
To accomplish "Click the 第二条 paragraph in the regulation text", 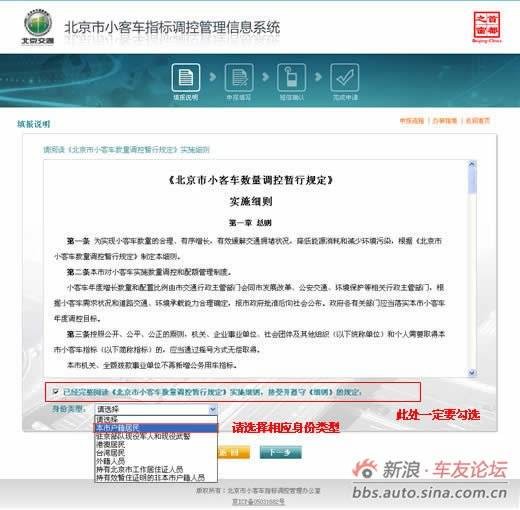I will (x=149, y=272).
